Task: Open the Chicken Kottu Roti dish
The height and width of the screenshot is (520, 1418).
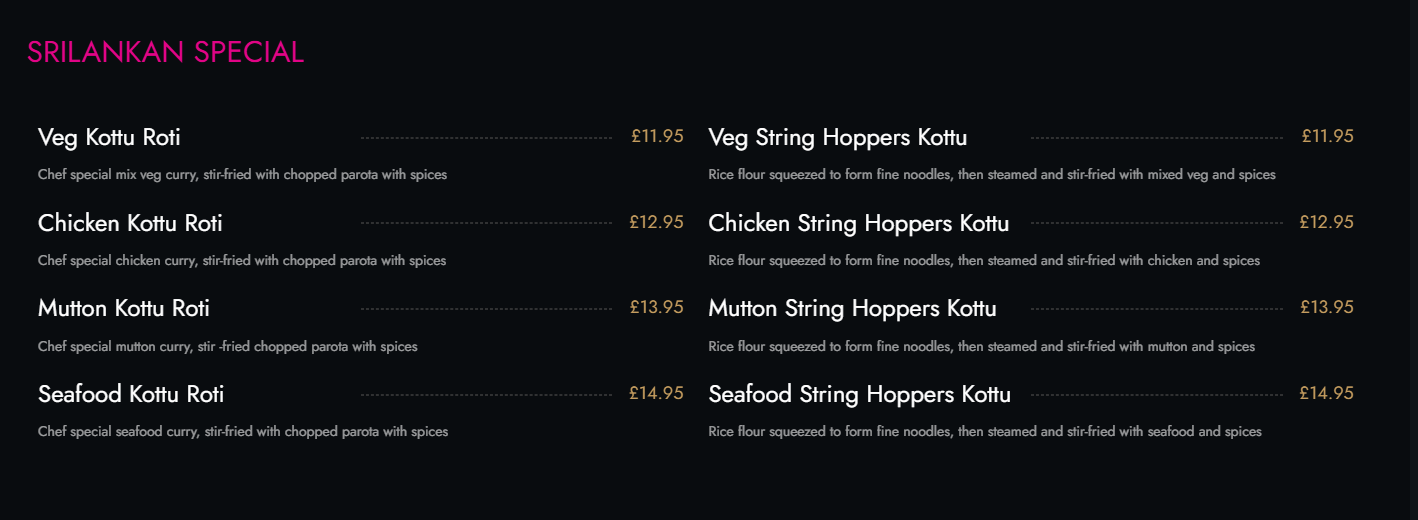Action: point(130,223)
